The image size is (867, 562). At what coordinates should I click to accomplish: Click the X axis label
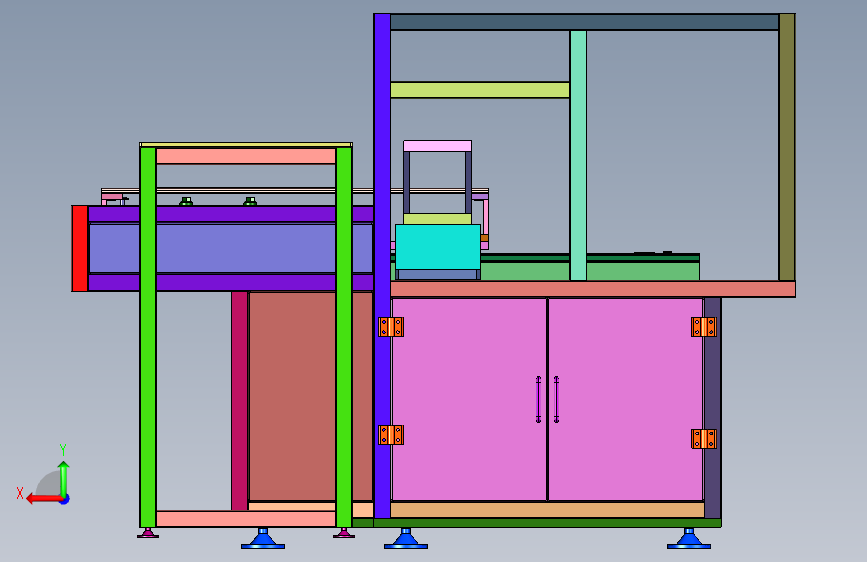pos(20,493)
